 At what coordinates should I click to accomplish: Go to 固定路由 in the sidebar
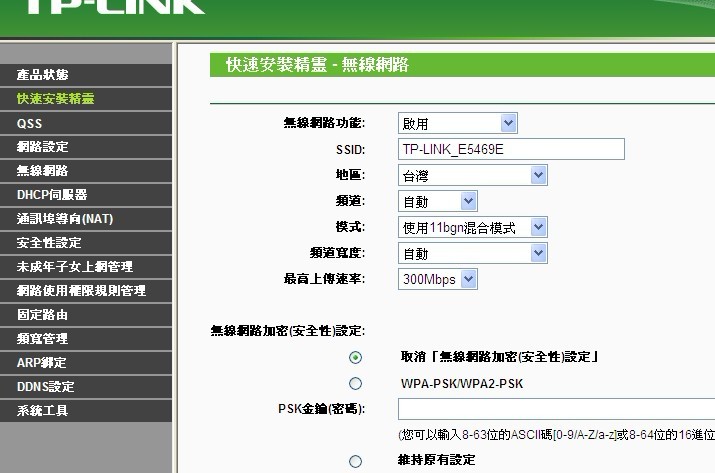pos(86,315)
